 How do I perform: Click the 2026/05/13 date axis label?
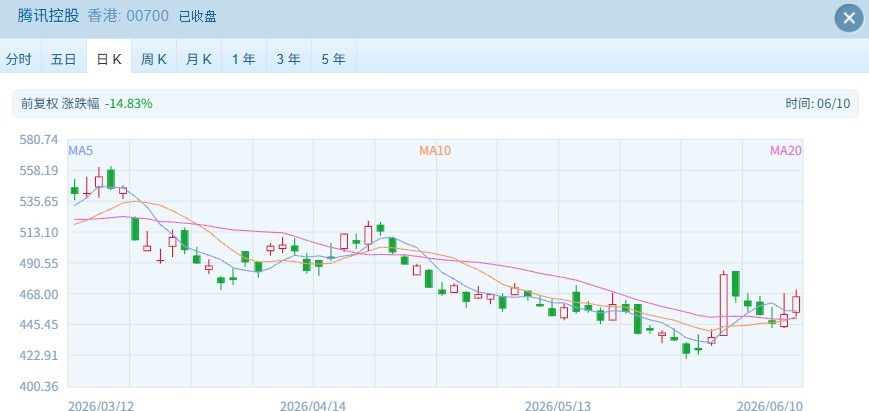[558, 406]
